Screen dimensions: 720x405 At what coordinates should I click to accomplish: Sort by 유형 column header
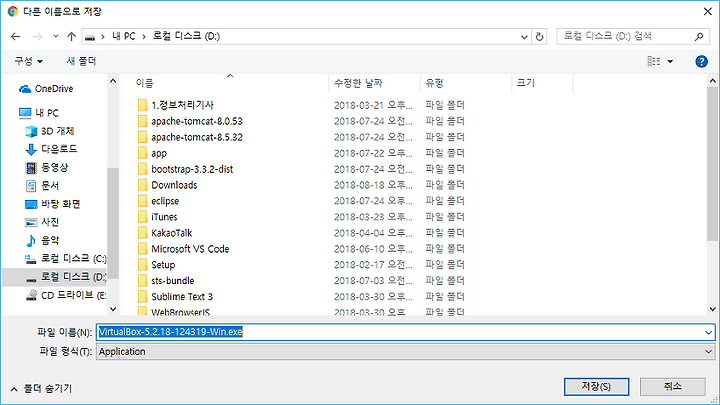pyautogui.click(x=434, y=83)
